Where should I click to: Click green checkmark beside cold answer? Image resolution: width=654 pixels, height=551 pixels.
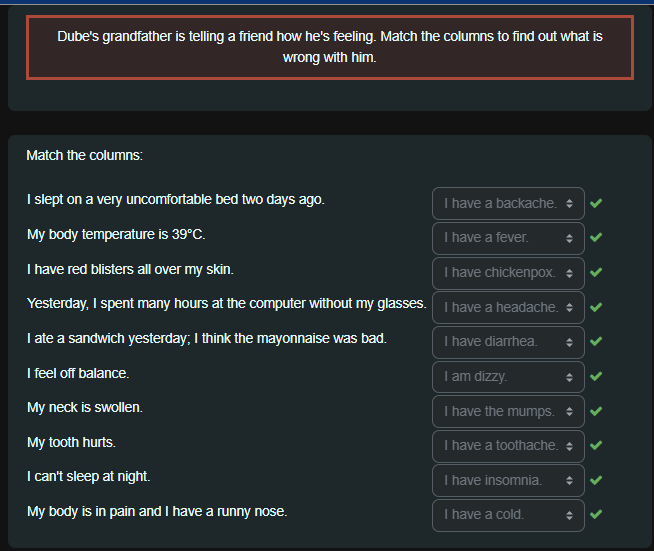tap(596, 515)
